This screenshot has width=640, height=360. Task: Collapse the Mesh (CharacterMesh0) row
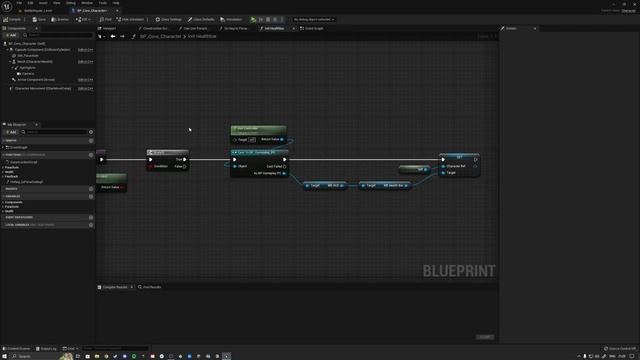pyautogui.click(x=10, y=62)
